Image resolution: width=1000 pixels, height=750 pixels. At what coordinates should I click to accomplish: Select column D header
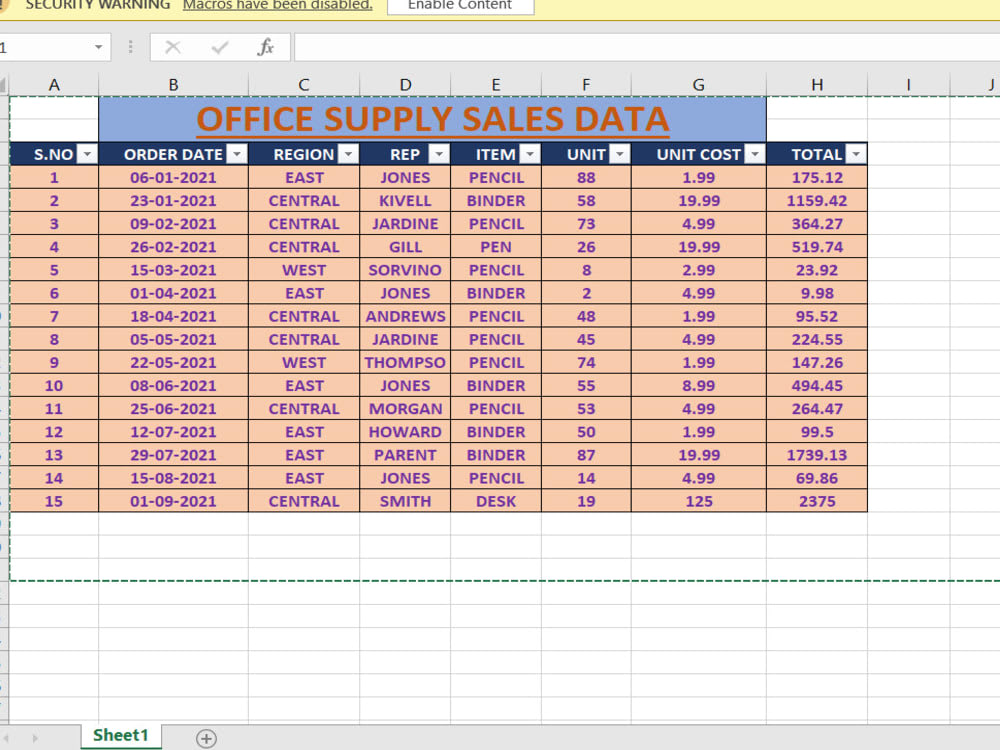point(405,85)
